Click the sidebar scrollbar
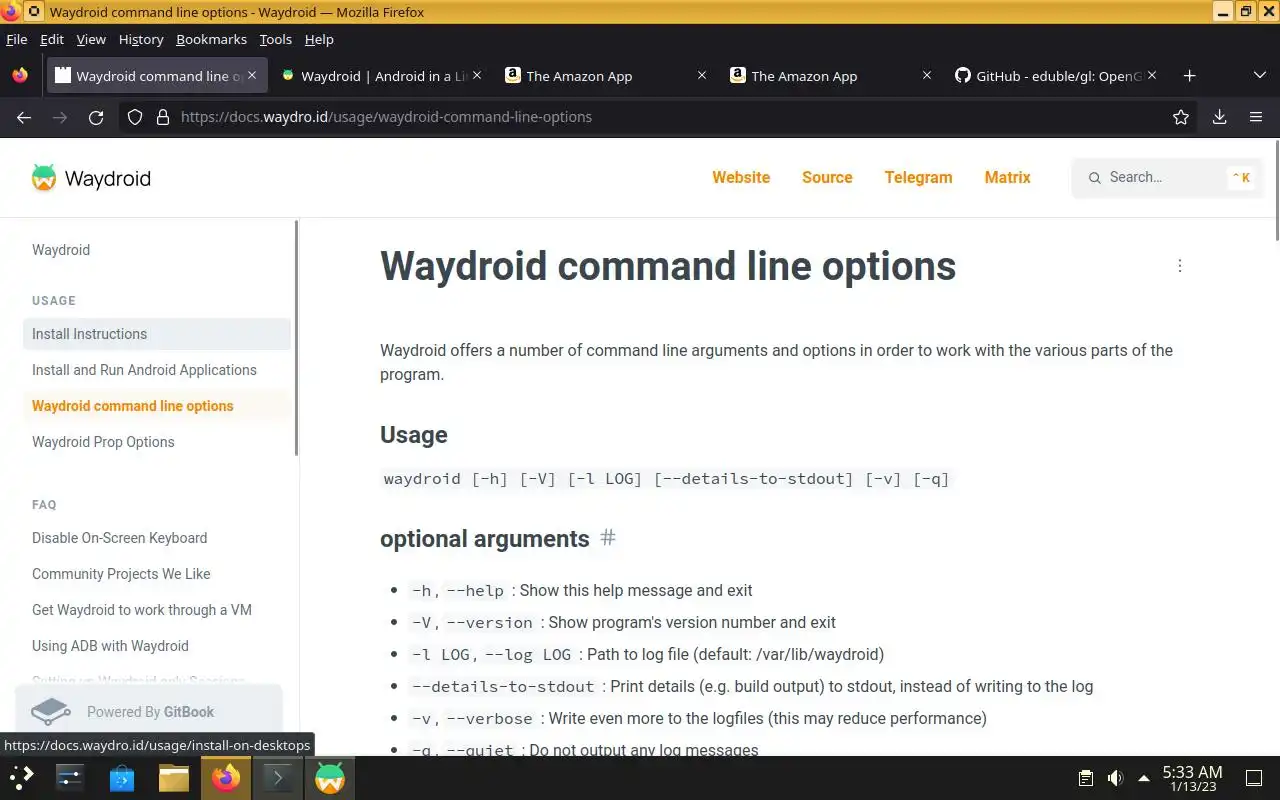This screenshot has width=1280, height=800. point(296,338)
